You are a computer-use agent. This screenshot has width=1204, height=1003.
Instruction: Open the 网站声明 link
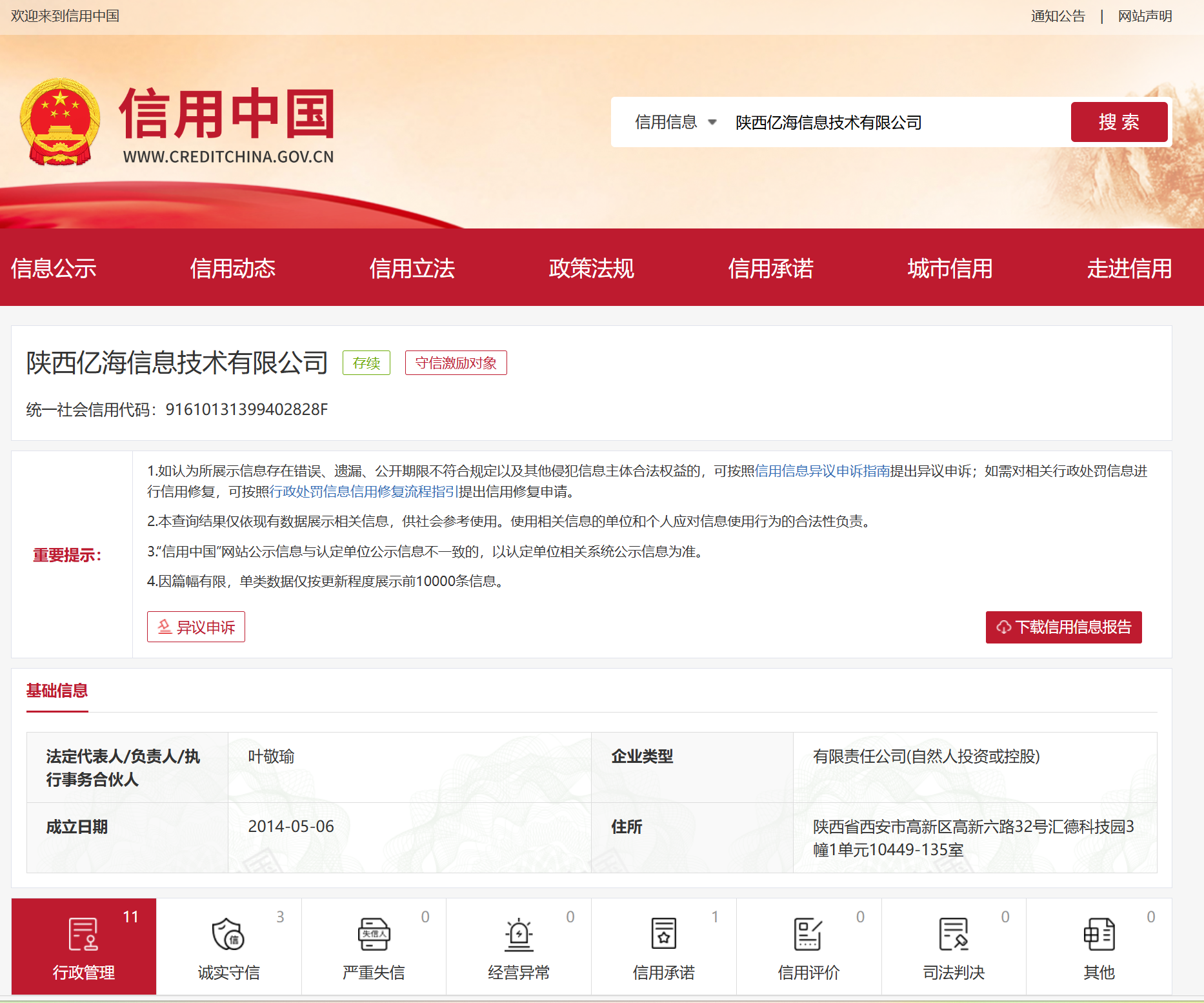[x=1145, y=16]
